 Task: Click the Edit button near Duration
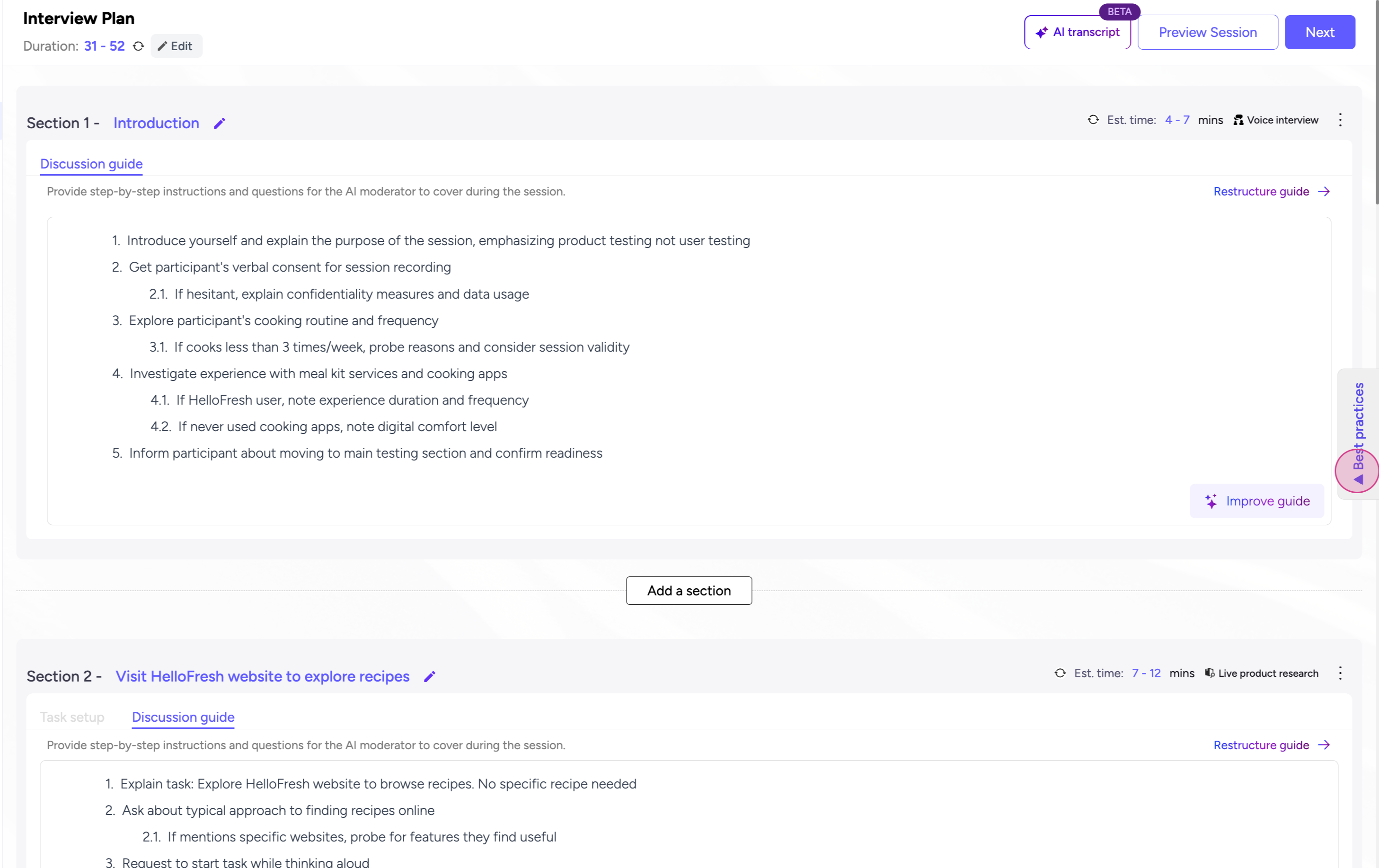tap(176, 46)
